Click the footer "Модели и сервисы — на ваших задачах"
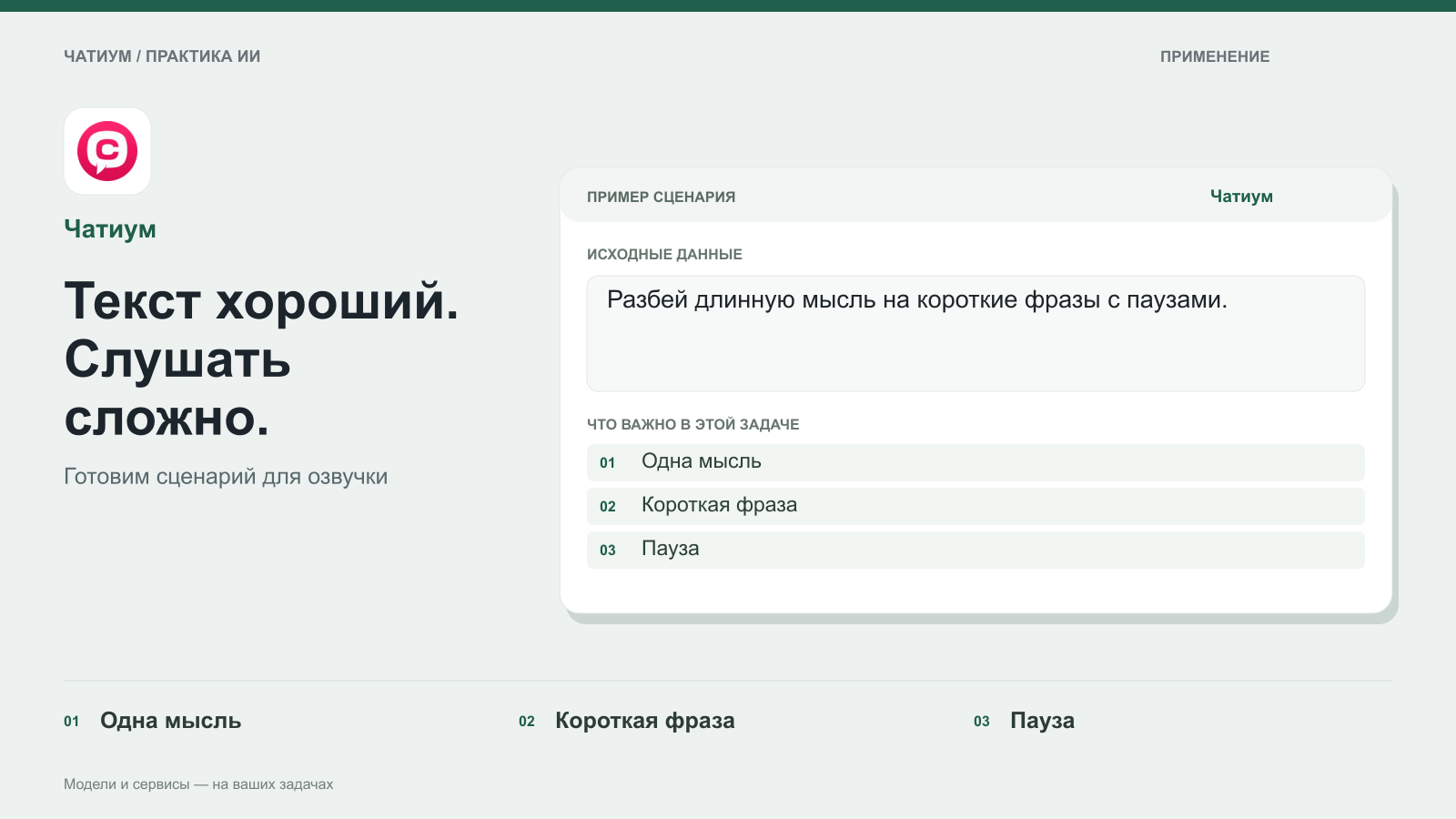This screenshot has height=819, width=1456. (198, 784)
